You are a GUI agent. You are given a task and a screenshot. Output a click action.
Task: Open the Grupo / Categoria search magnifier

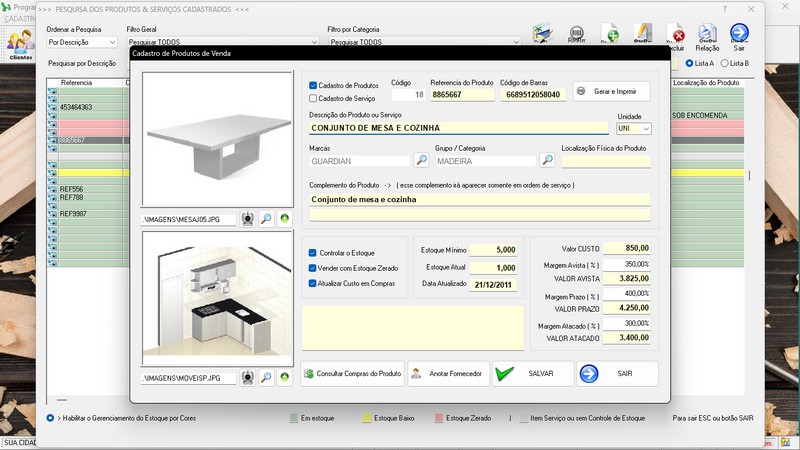coord(547,160)
